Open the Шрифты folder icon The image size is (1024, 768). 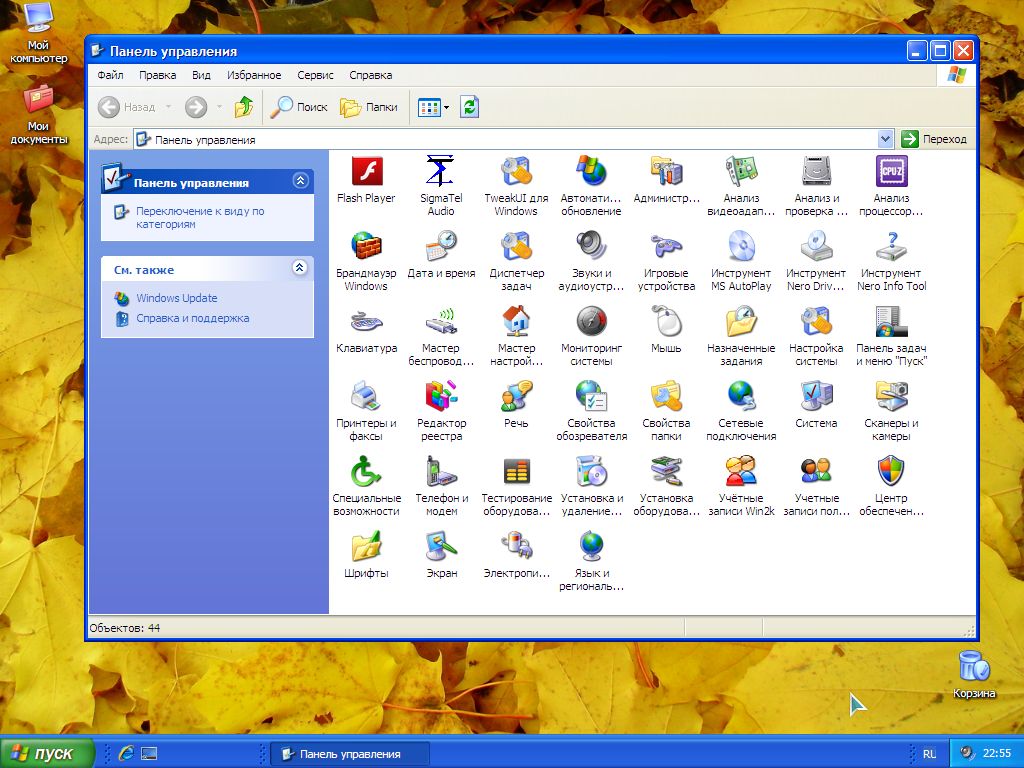(x=366, y=547)
